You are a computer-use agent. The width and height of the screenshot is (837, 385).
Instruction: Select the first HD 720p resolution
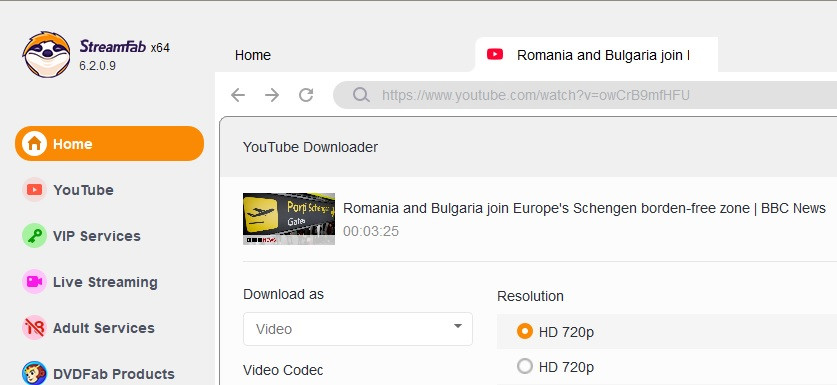pyautogui.click(x=525, y=332)
